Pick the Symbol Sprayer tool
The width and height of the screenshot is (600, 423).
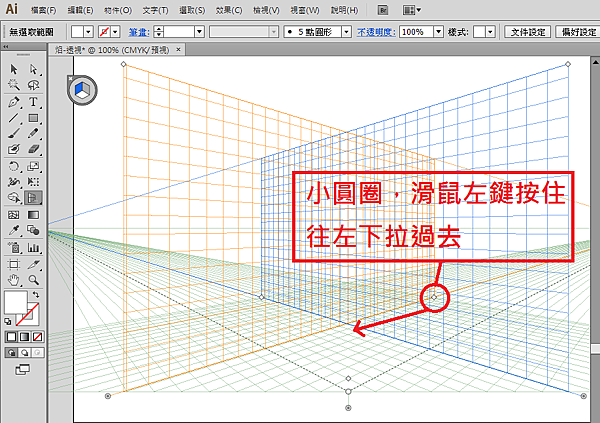coord(14,248)
